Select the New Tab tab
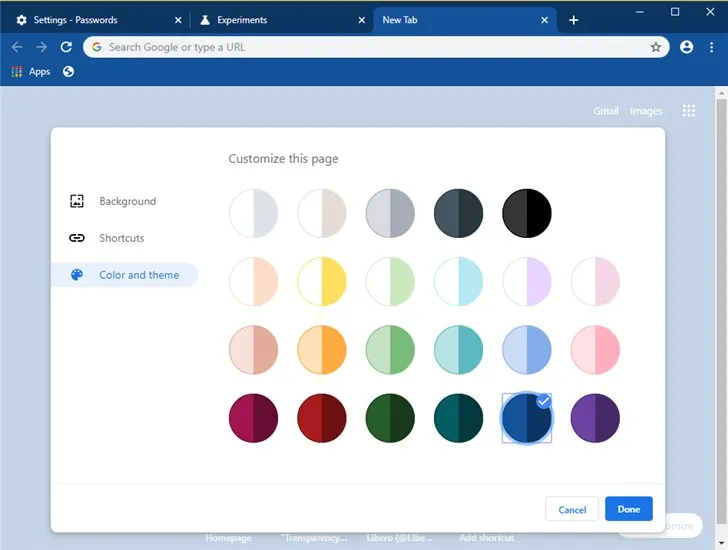728x550 pixels. click(x=464, y=20)
